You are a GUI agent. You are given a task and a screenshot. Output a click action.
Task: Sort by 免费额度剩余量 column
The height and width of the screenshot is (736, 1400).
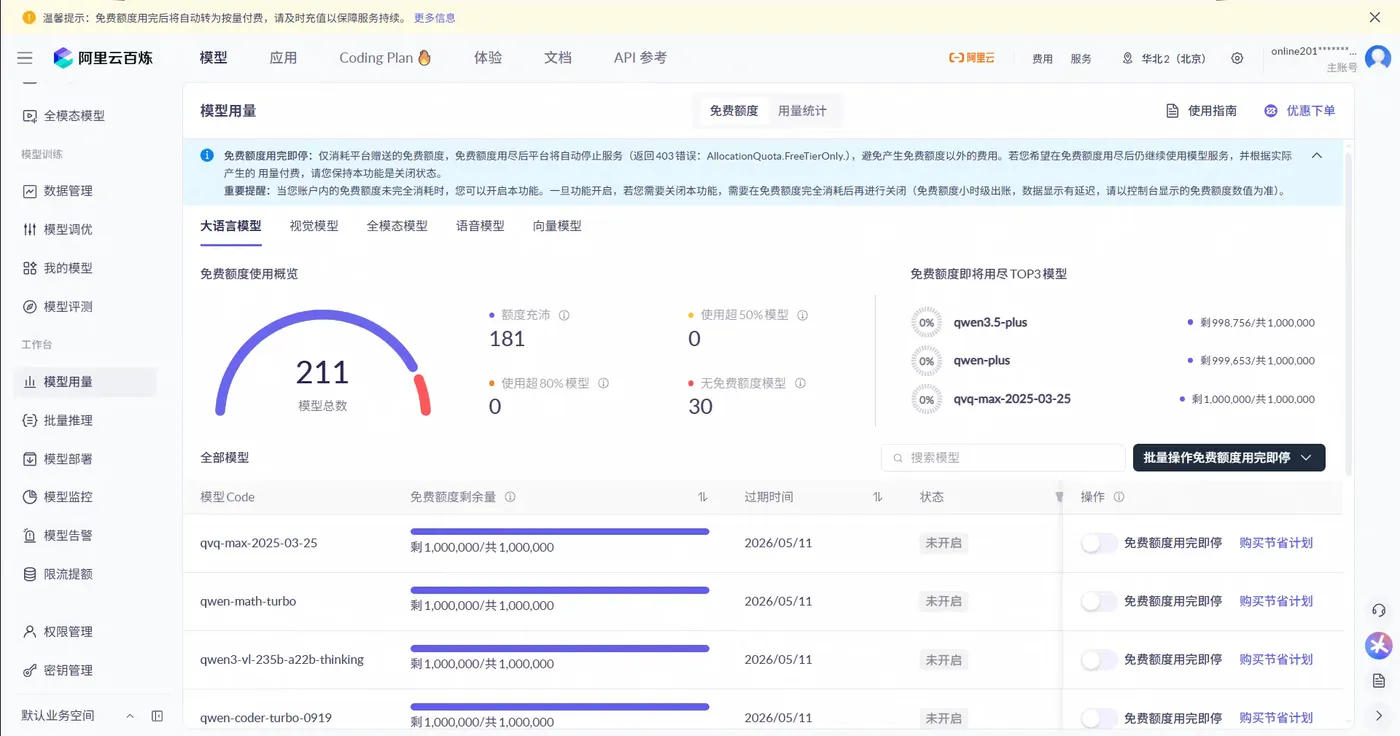point(702,497)
